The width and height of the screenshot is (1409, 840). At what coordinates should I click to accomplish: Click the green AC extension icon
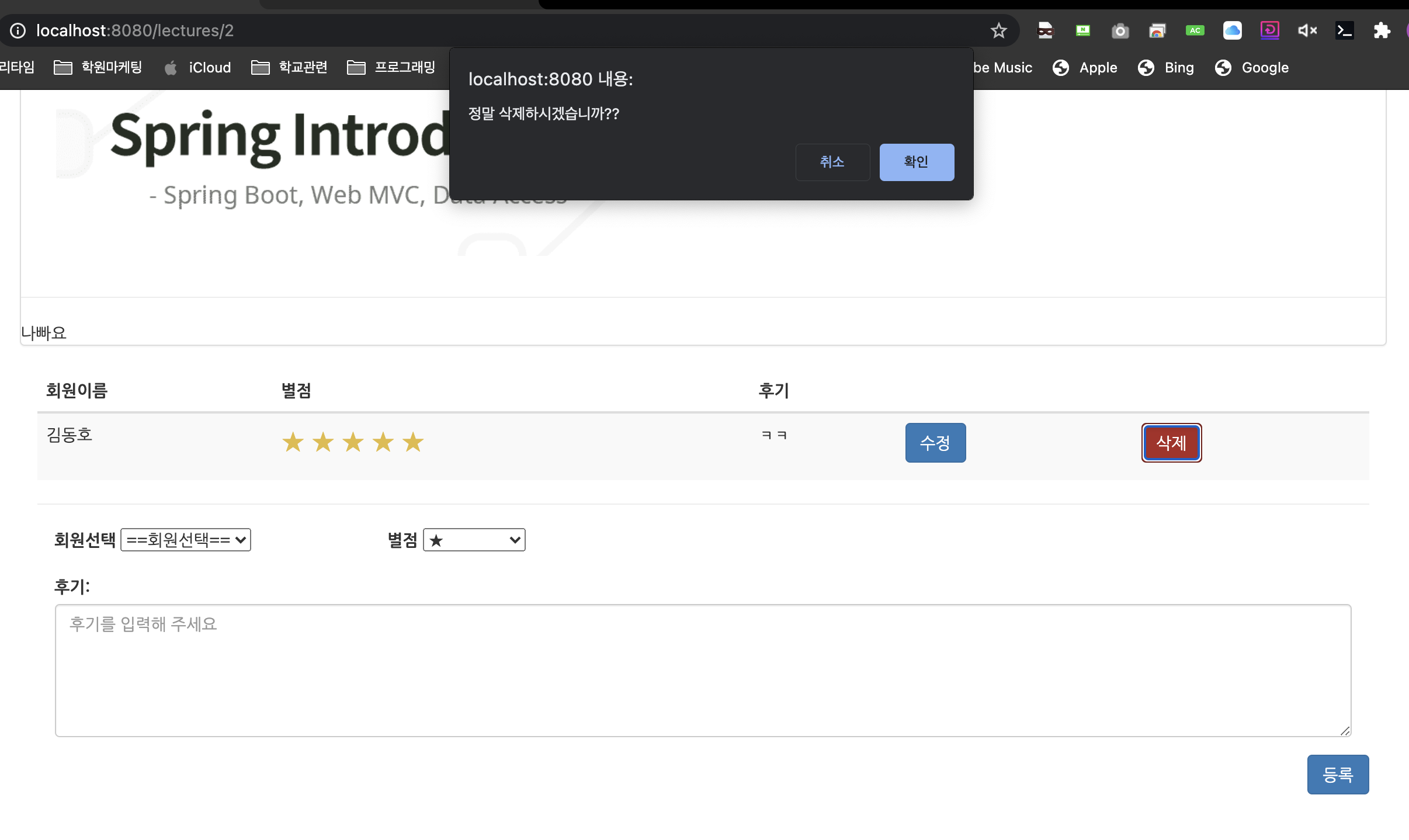pos(1195,30)
